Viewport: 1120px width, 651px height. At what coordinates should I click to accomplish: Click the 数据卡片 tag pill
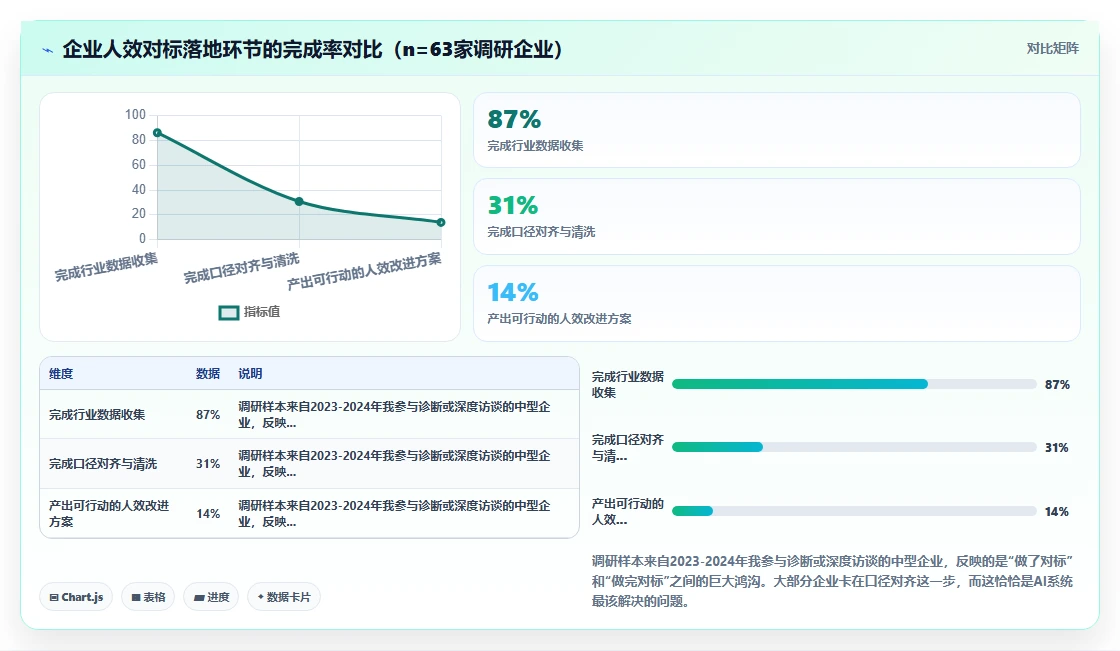[284, 597]
